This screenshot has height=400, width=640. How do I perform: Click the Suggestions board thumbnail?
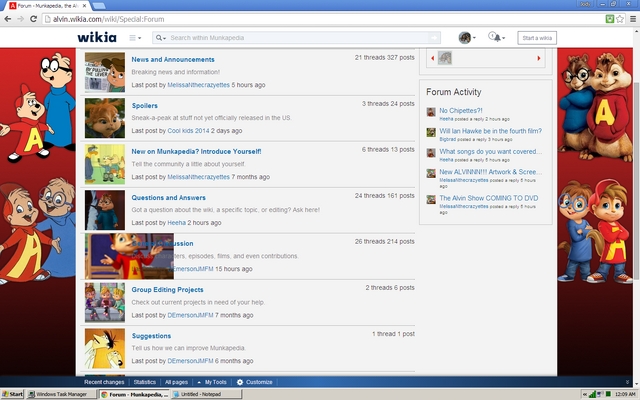105,349
